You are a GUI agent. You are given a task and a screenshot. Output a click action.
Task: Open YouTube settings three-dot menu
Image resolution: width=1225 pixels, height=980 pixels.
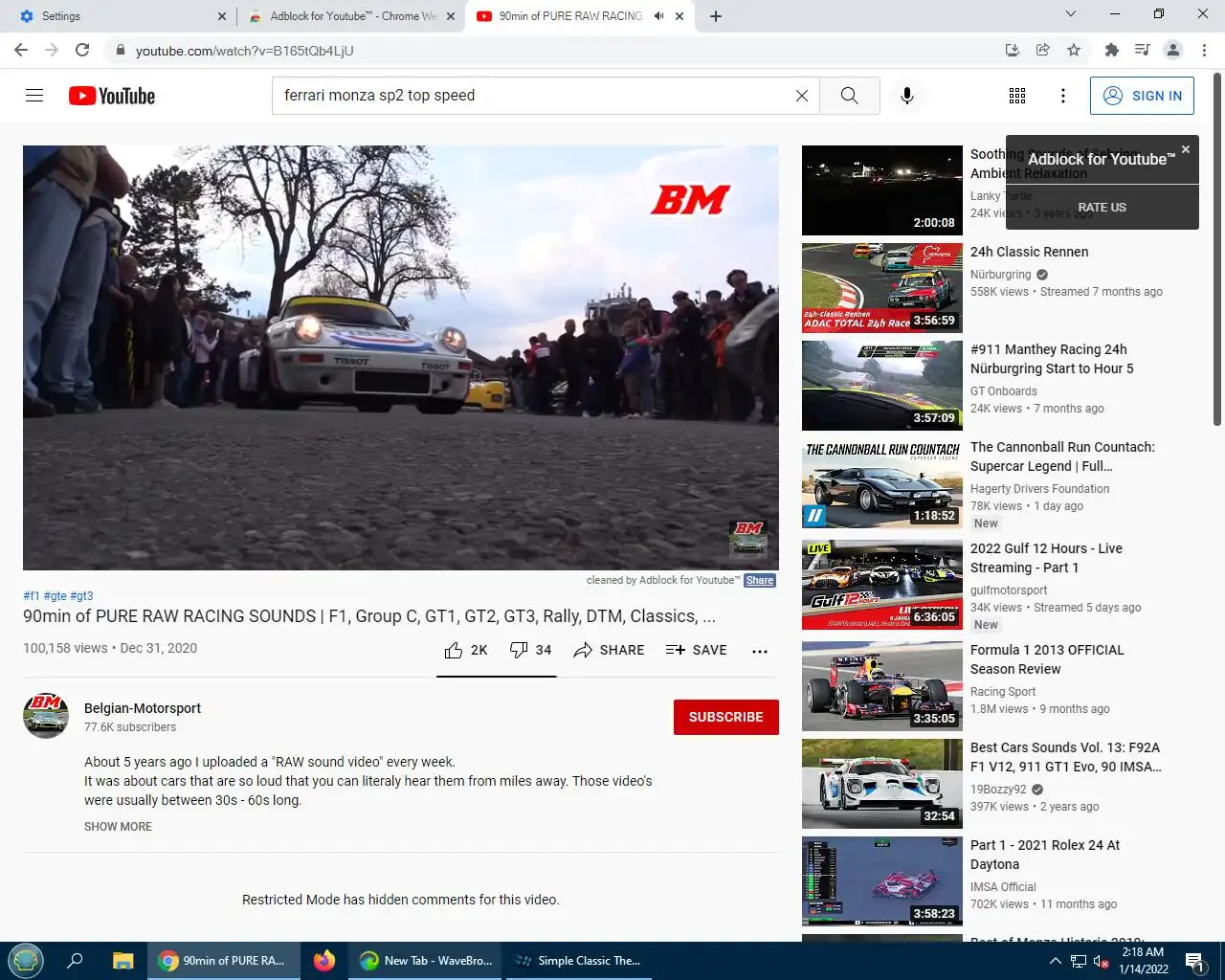pos(1063,96)
